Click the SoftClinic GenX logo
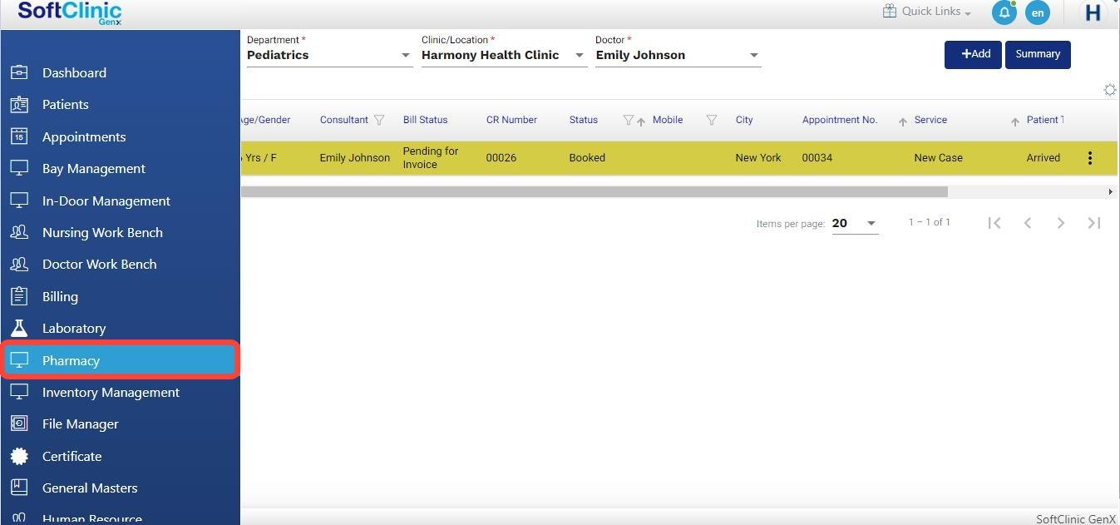The image size is (1120, 525). click(69, 14)
